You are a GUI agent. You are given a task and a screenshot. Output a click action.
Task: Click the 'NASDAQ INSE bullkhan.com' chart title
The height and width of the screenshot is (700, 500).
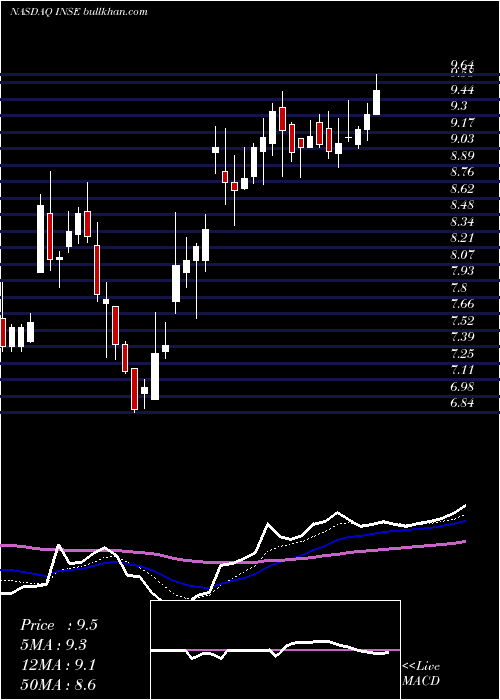pyautogui.click(x=79, y=12)
